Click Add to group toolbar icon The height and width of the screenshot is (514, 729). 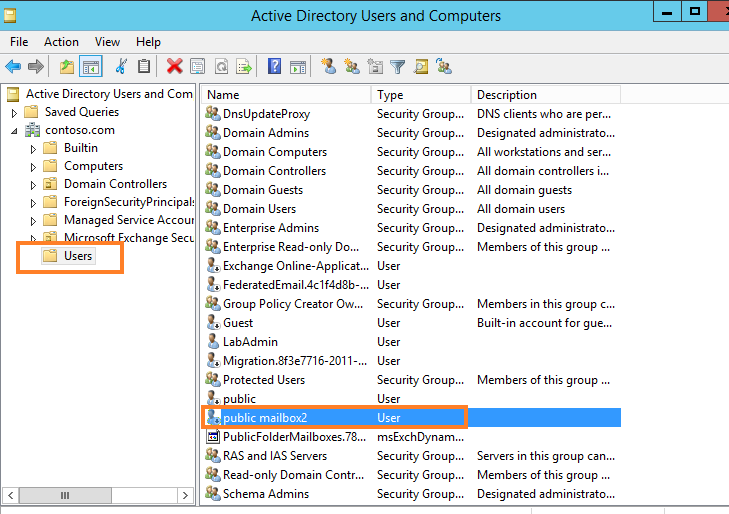click(x=444, y=66)
